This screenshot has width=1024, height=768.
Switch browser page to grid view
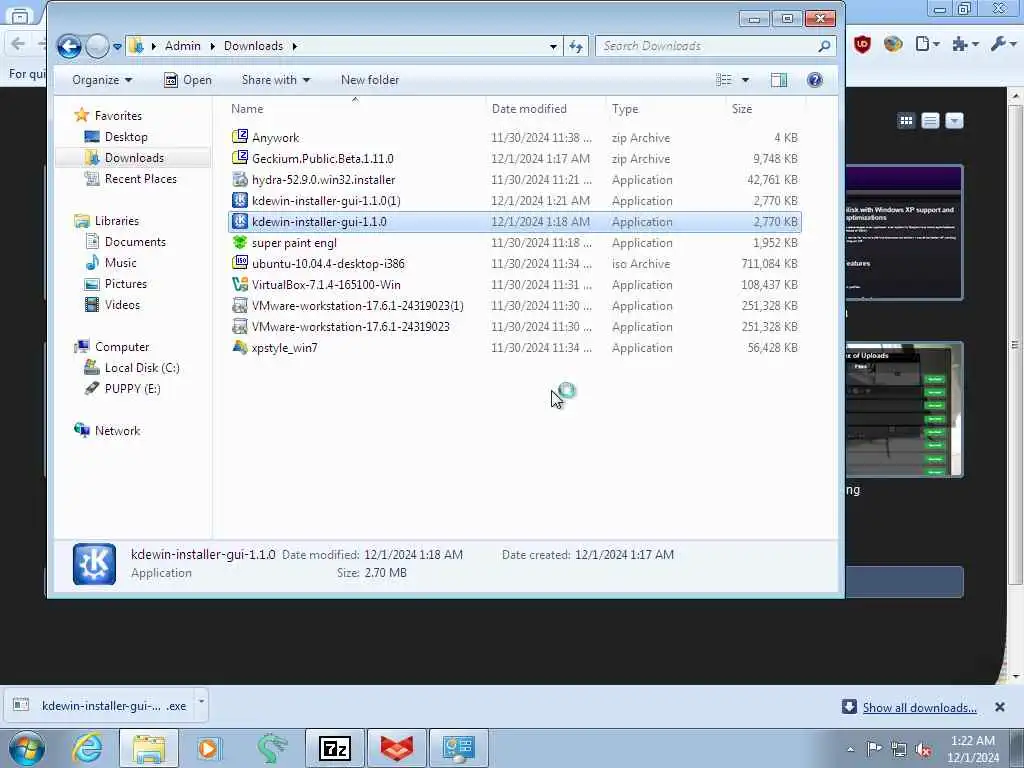(x=906, y=121)
